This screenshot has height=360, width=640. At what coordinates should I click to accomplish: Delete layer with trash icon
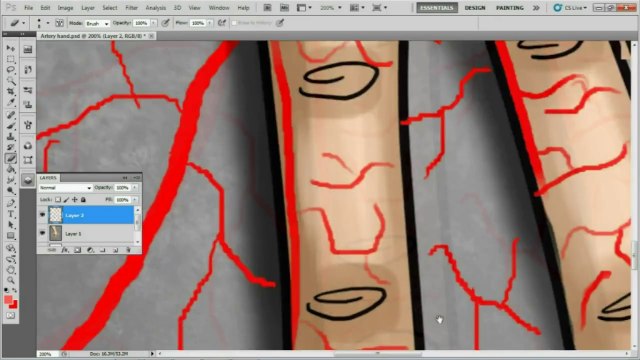[128, 250]
